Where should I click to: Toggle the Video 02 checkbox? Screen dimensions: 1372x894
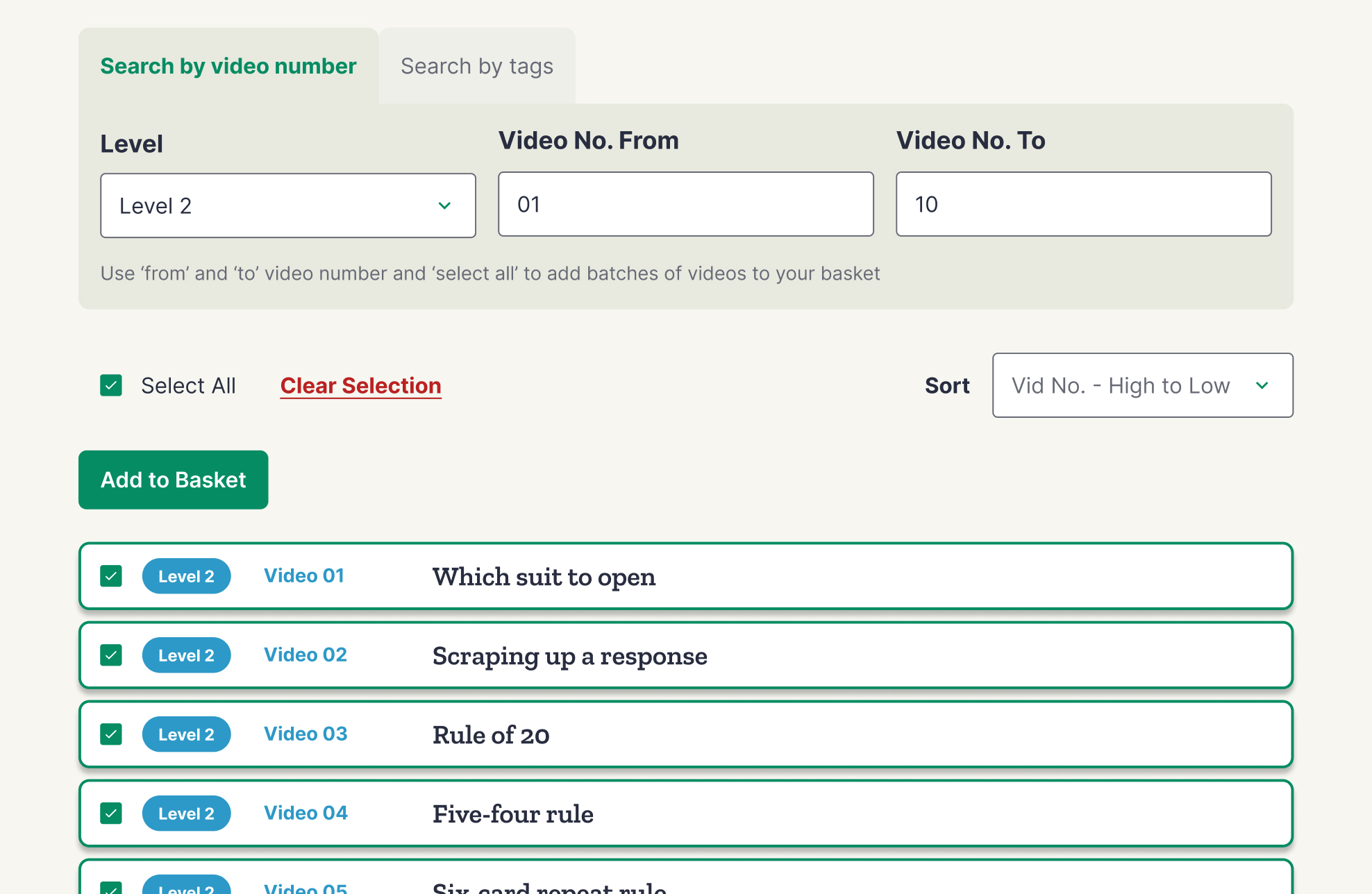tap(111, 655)
